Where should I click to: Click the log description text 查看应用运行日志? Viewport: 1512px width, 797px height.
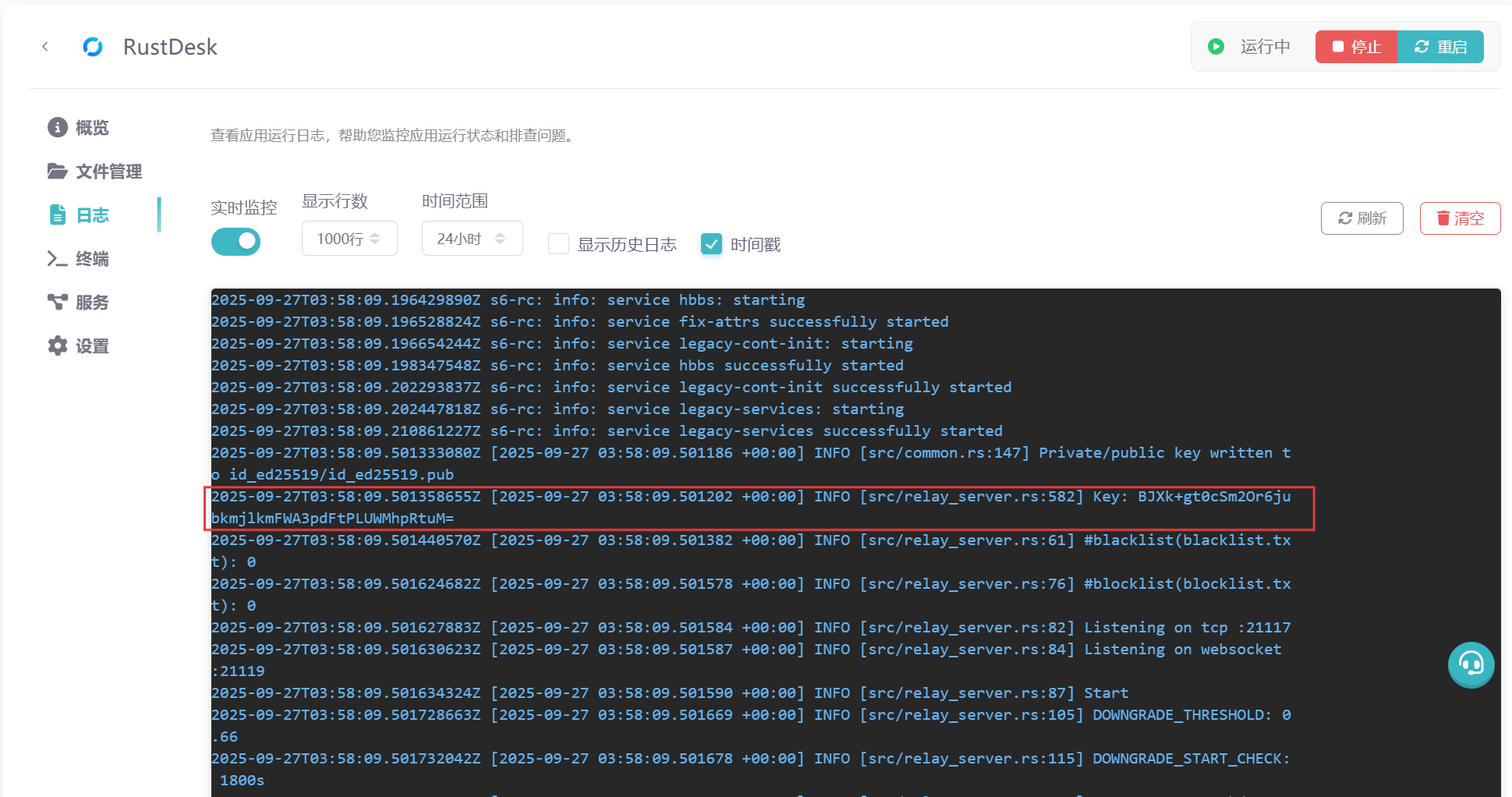[394, 135]
